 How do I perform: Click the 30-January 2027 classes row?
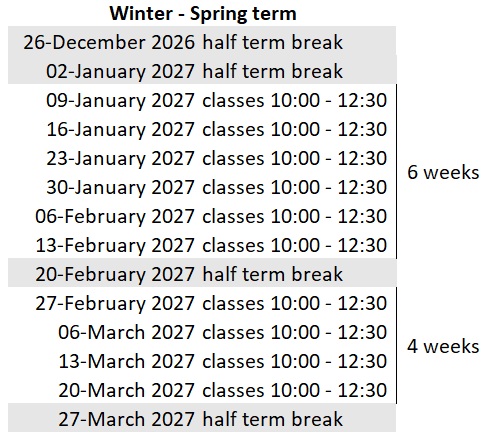(x=202, y=187)
